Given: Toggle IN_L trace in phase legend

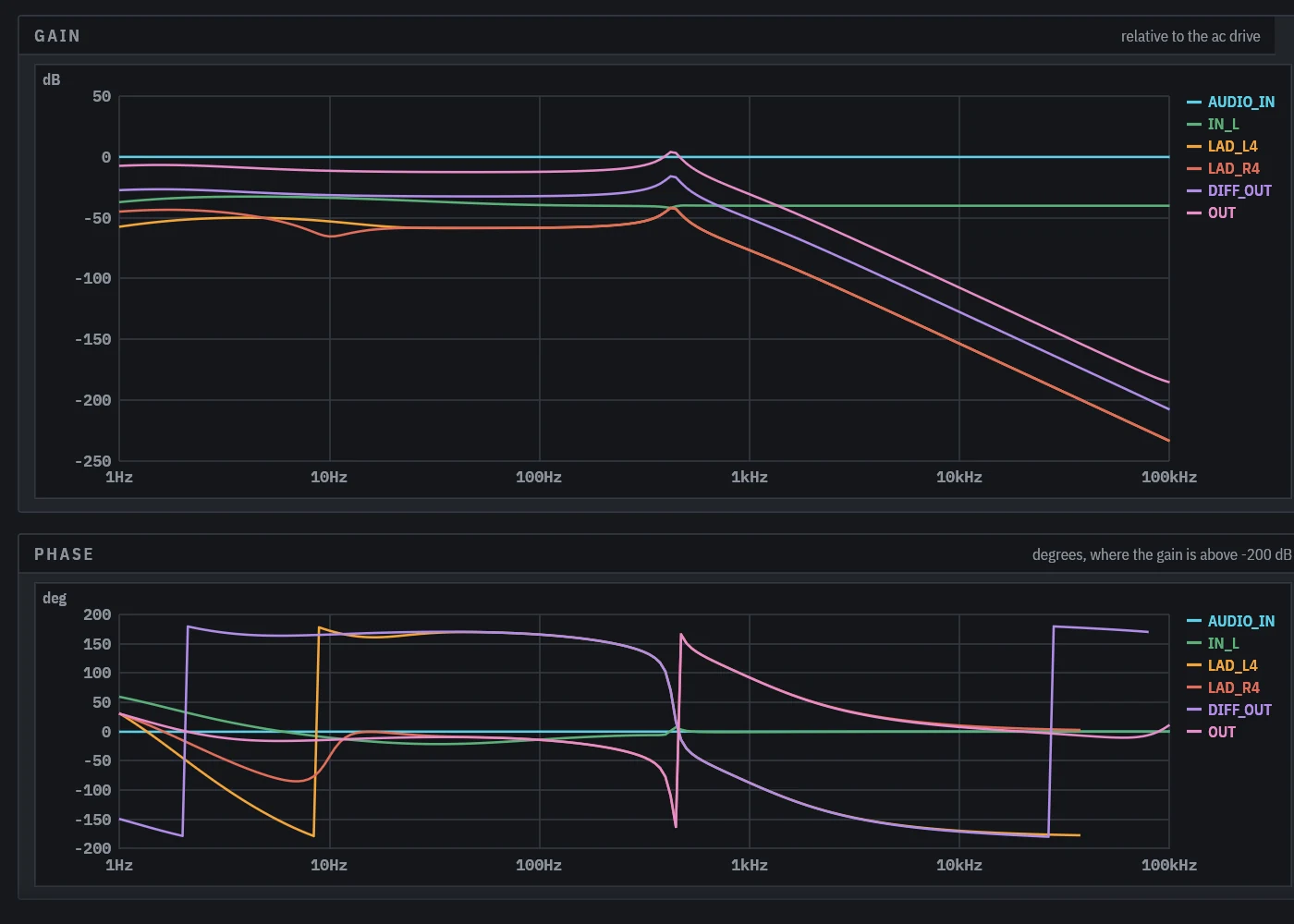Looking at the screenshot, I should coord(1213,643).
